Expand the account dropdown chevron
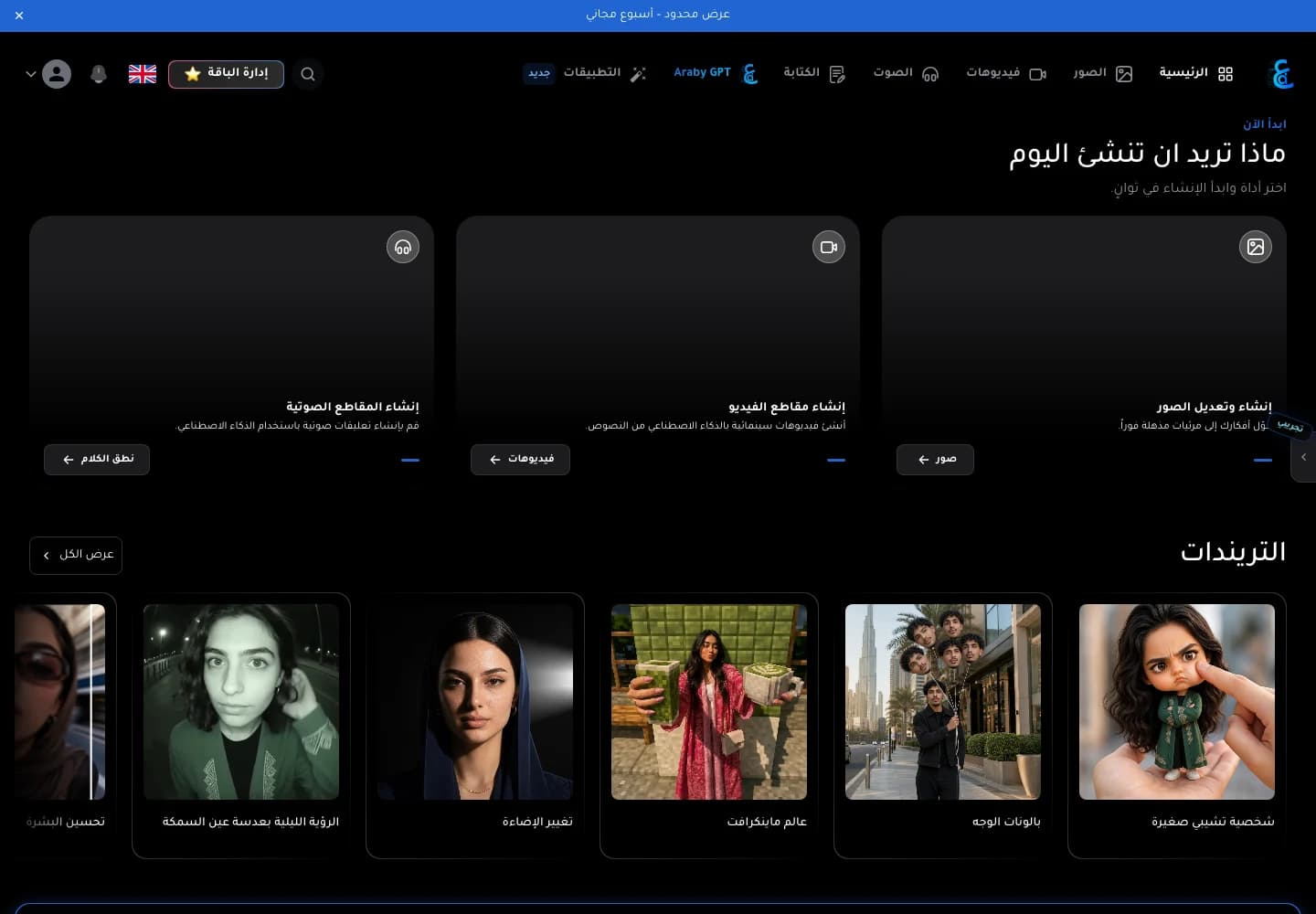 (x=30, y=74)
